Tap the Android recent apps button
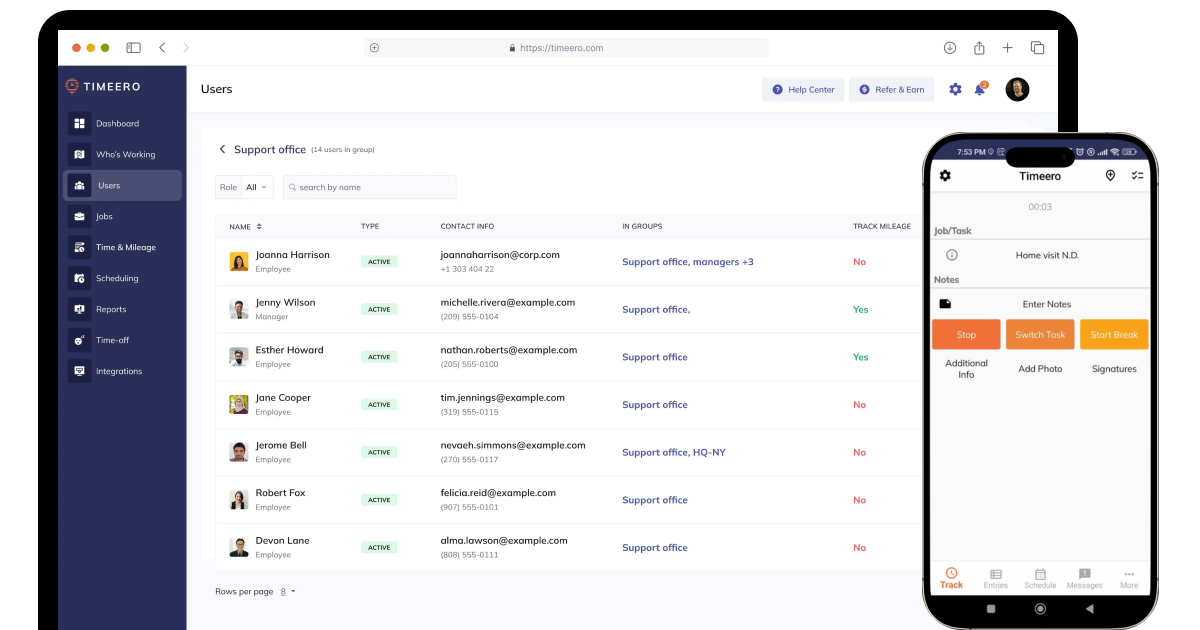This screenshot has width=1200, height=630. 991,608
